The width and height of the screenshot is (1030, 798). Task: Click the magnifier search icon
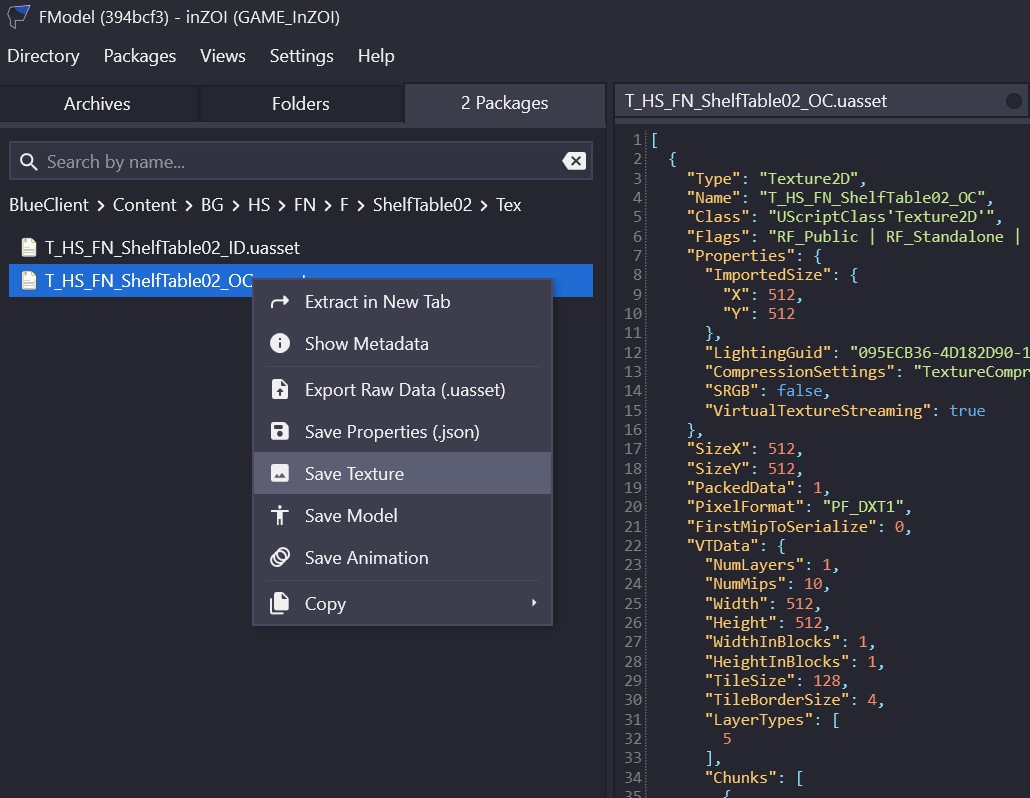pyautogui.click(x=28, y=162)
